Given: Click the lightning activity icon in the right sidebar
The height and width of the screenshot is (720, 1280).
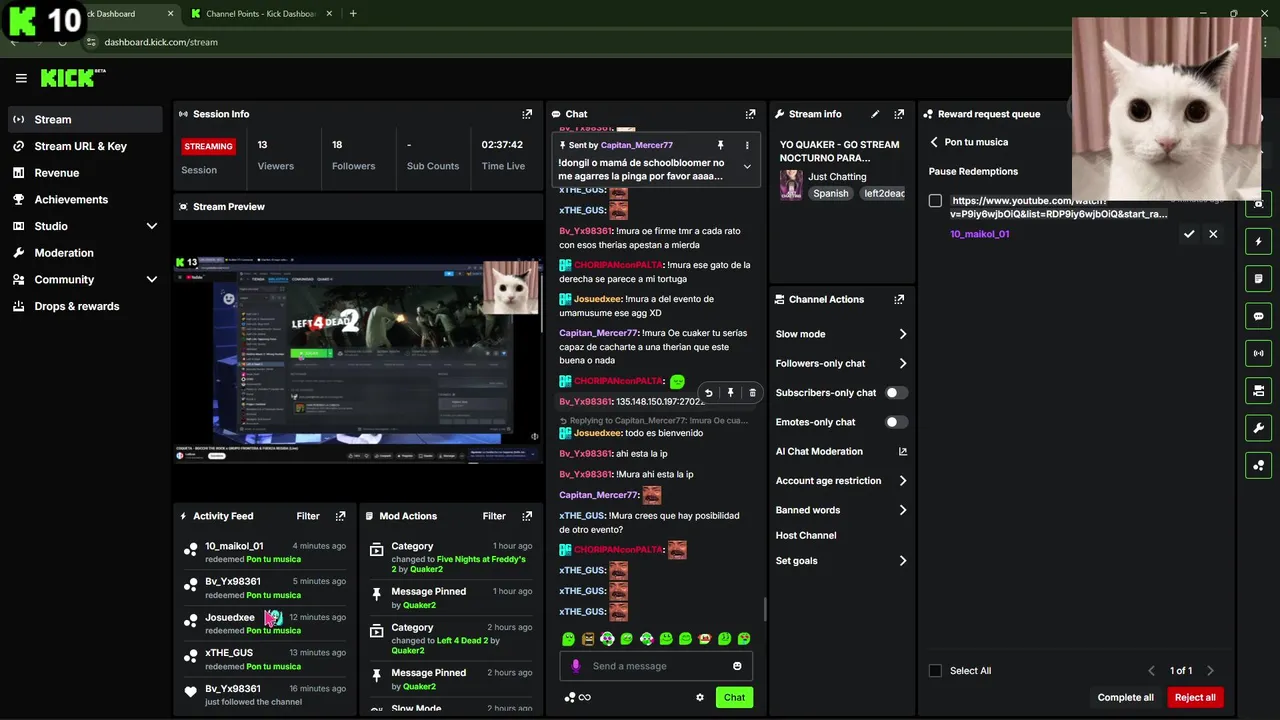Looking at the screenshot, I should click(x=1258, y=241).
